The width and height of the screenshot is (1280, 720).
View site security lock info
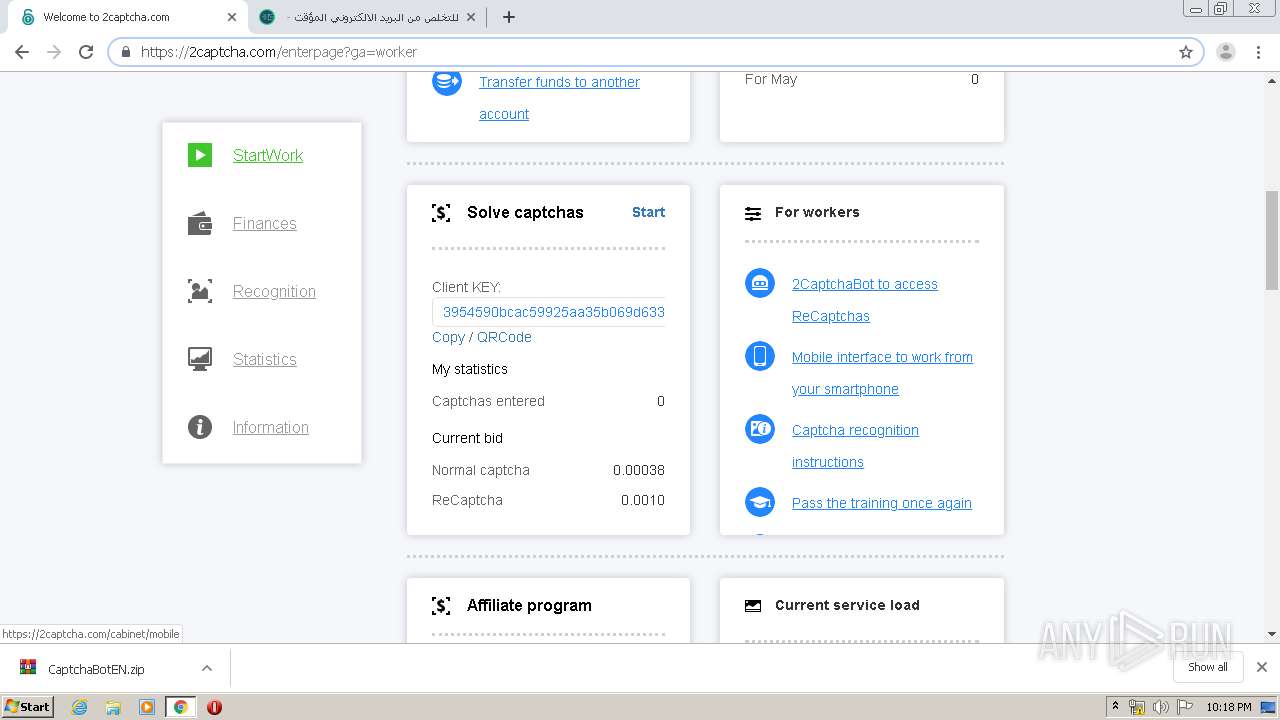click(126, 52)
